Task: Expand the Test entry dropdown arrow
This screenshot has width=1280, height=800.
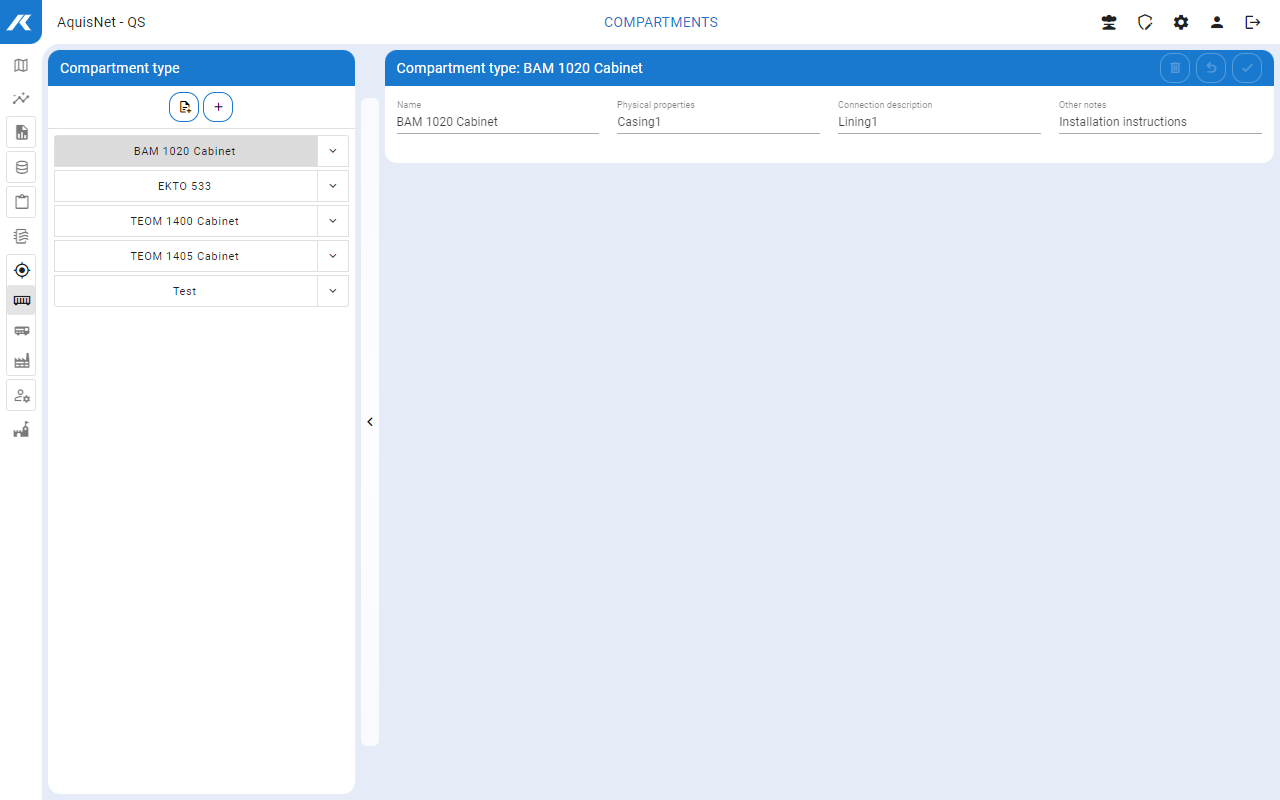Action: [333, 291]
